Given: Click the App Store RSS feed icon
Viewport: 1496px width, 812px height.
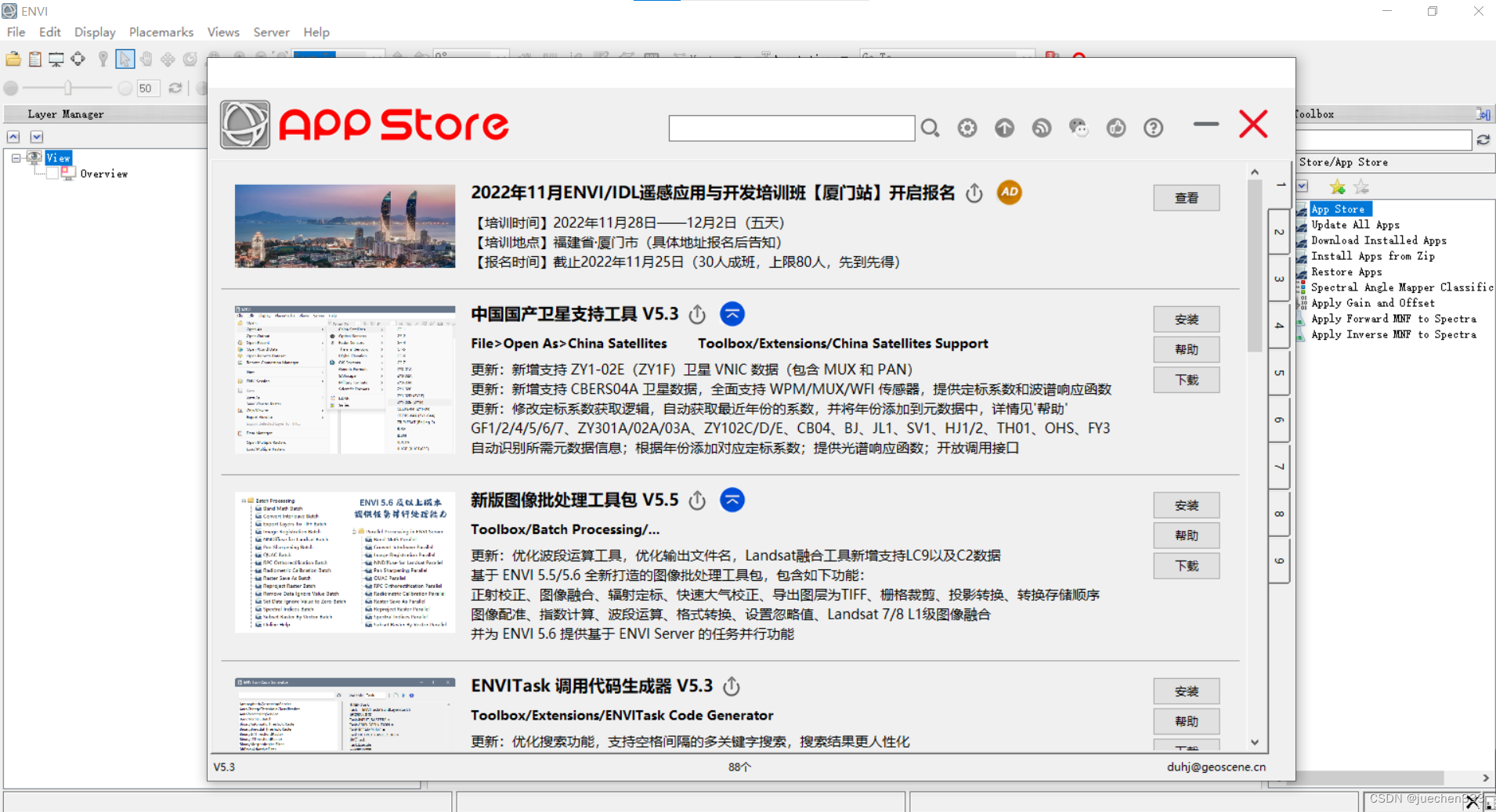Looking at the screenshot, I should click(1042, 128).
